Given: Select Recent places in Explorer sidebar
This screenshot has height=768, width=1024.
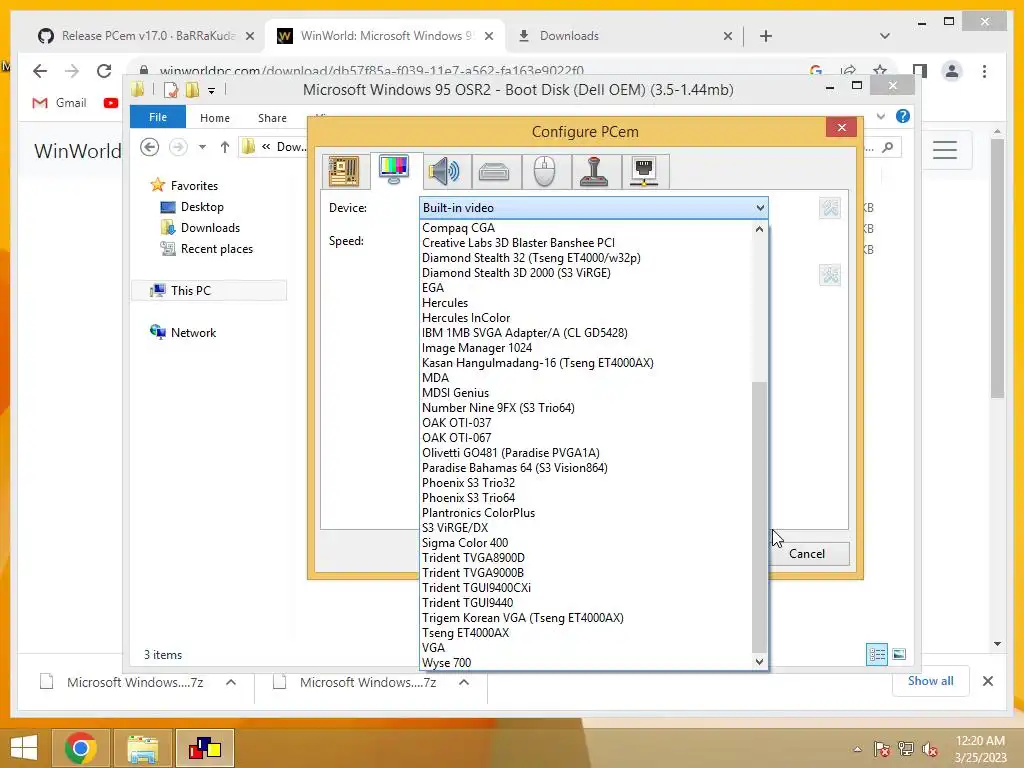Looking at the screenshot, I should 217,249.
